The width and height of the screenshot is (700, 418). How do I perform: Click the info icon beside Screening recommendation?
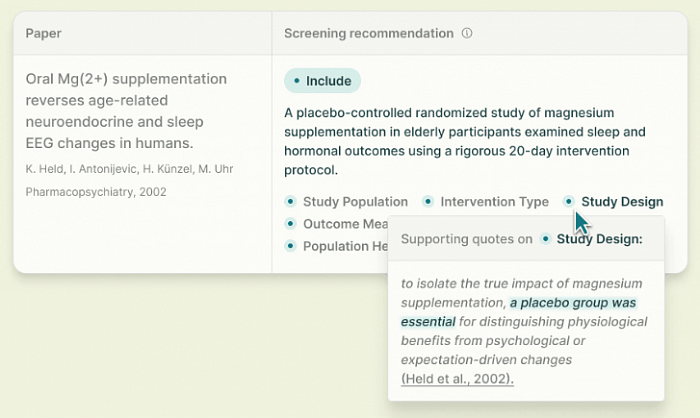pyautogui.click(x=467, y=33)
